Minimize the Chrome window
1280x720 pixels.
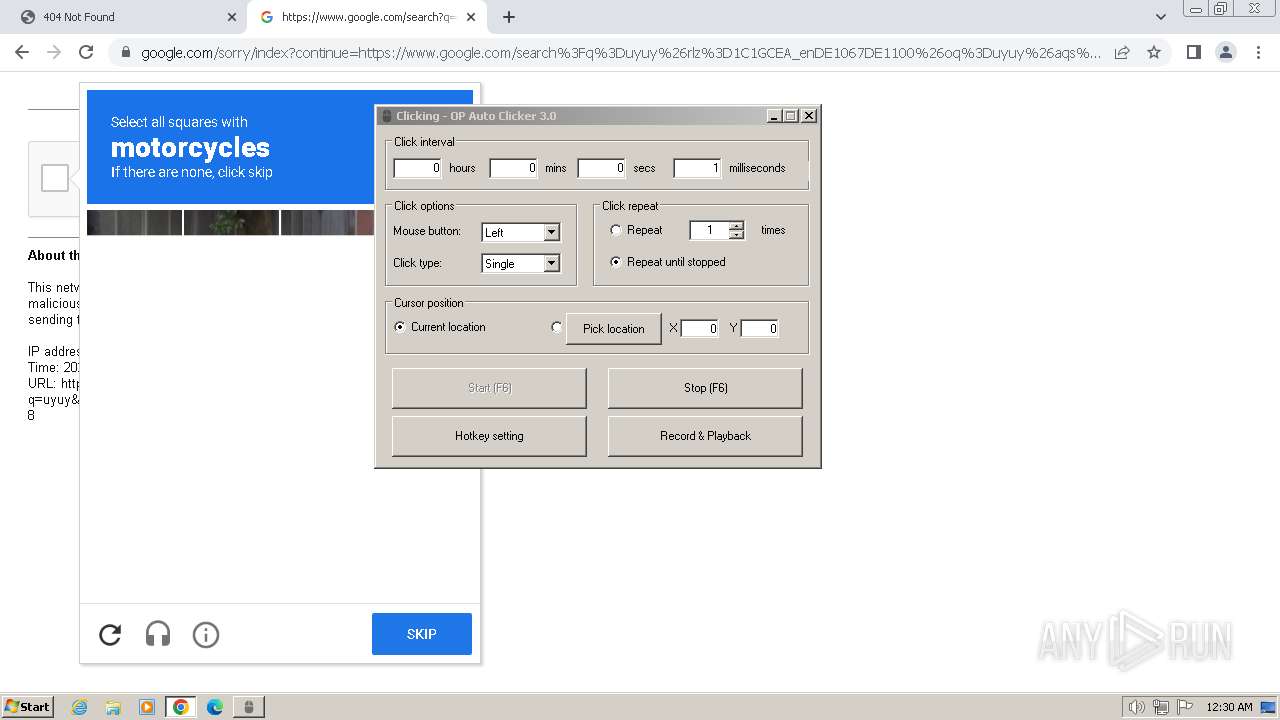(1195, 8)
